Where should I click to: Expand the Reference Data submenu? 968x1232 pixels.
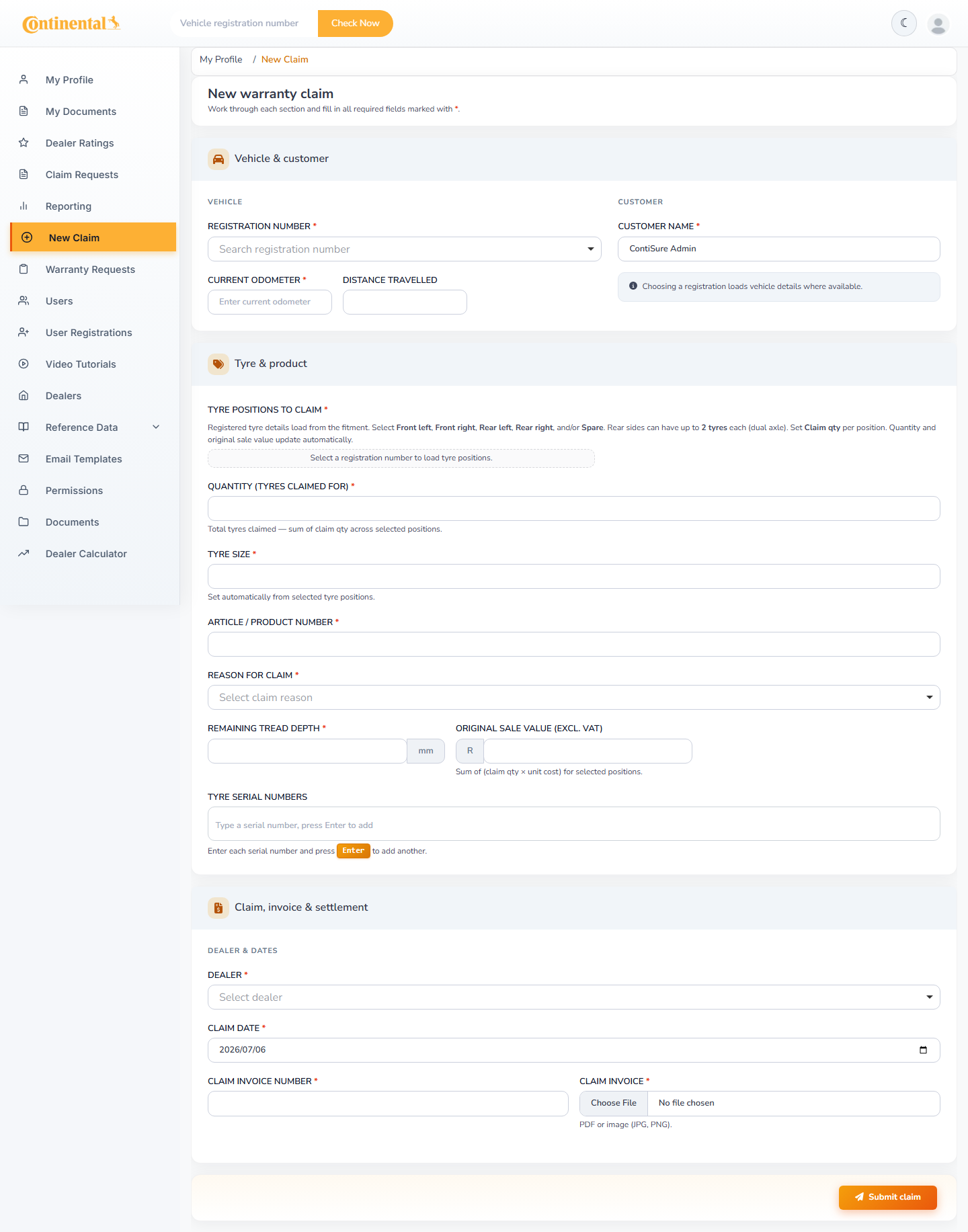click(156, 427)
